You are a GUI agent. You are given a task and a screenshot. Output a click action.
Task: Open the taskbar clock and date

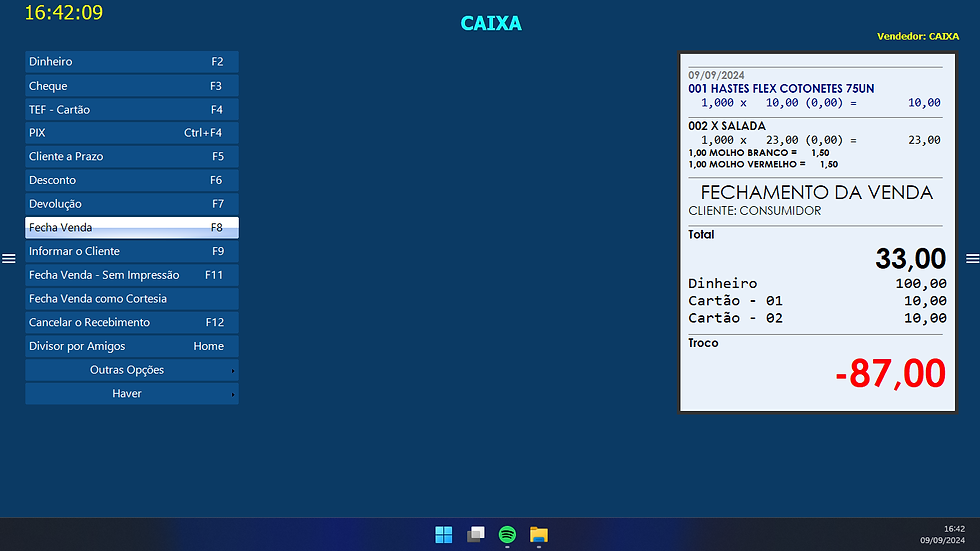[x=942, y=534]
